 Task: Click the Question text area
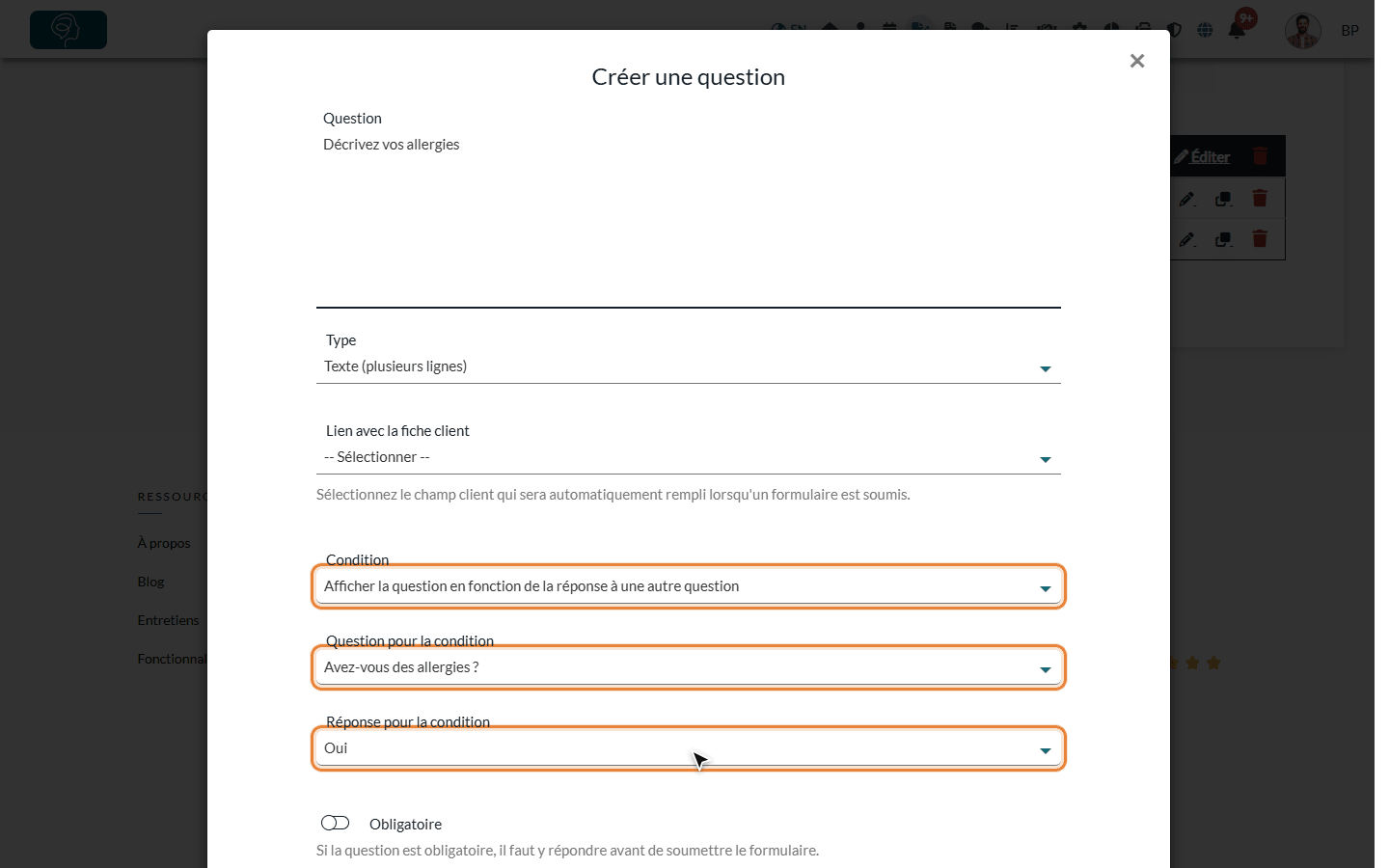(689, 219)
